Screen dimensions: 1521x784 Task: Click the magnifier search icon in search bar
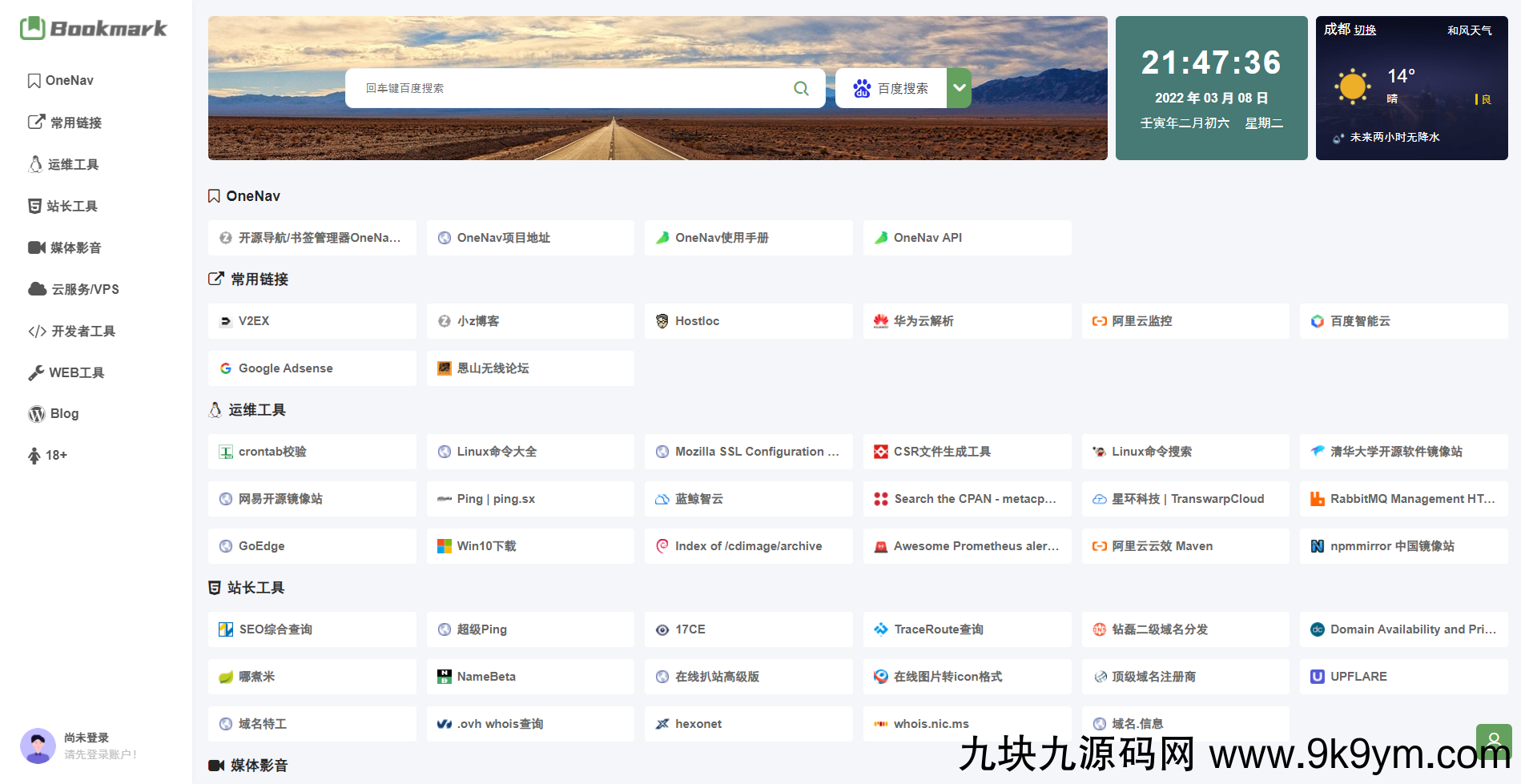click(801, 88)
